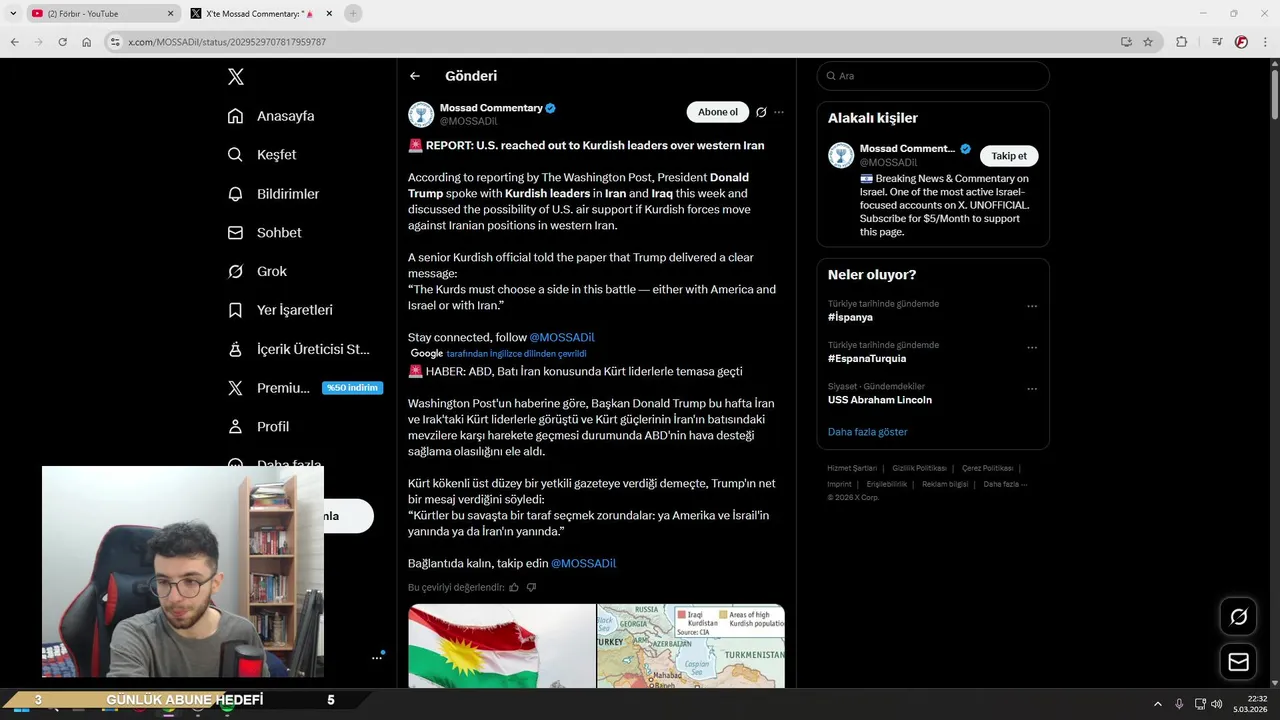Open Çerez Politikası footer link
Image resolution: width=1280 pixels, height=720 pixels.
click(987, 468)
